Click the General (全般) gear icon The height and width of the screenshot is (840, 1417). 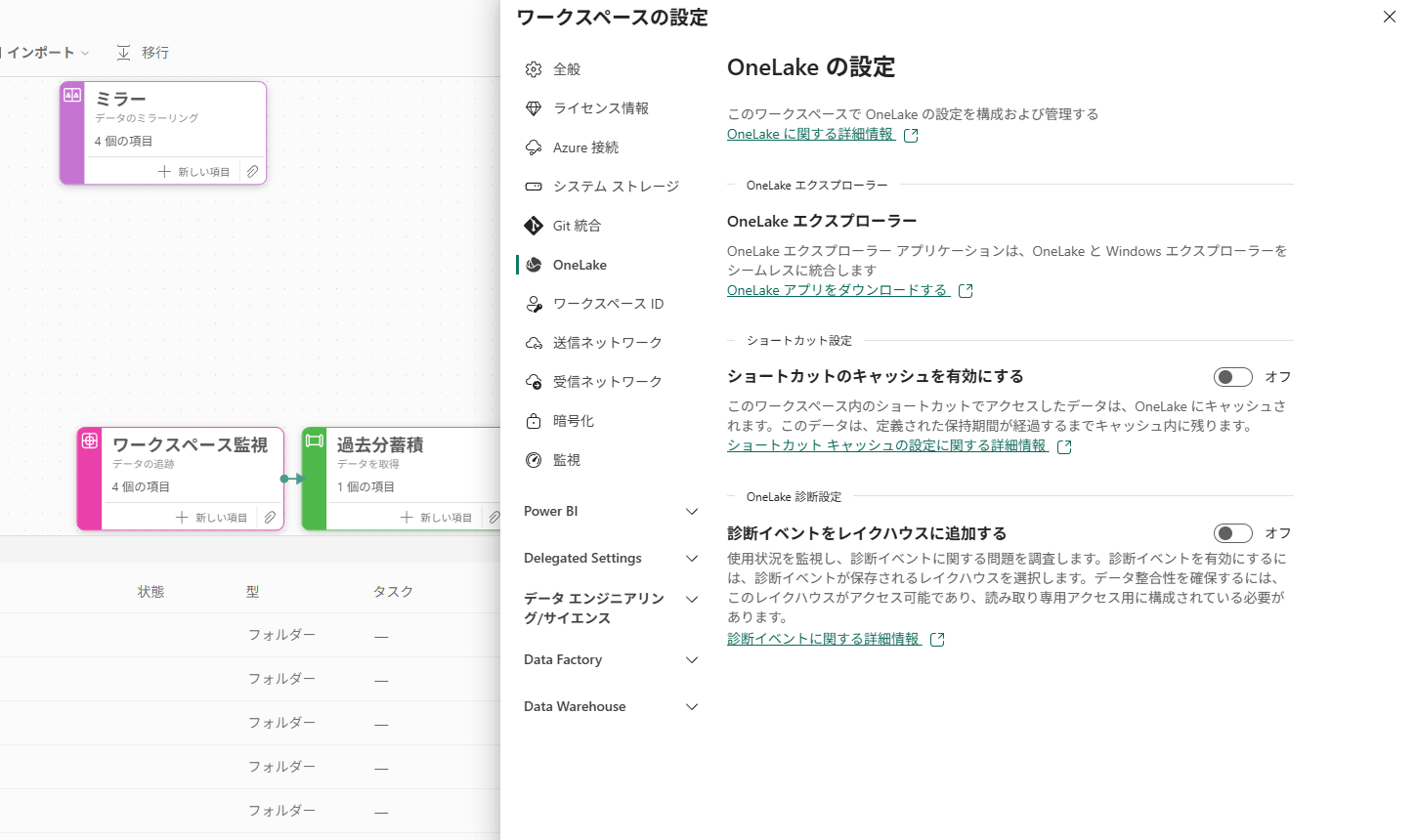point(534,69)
